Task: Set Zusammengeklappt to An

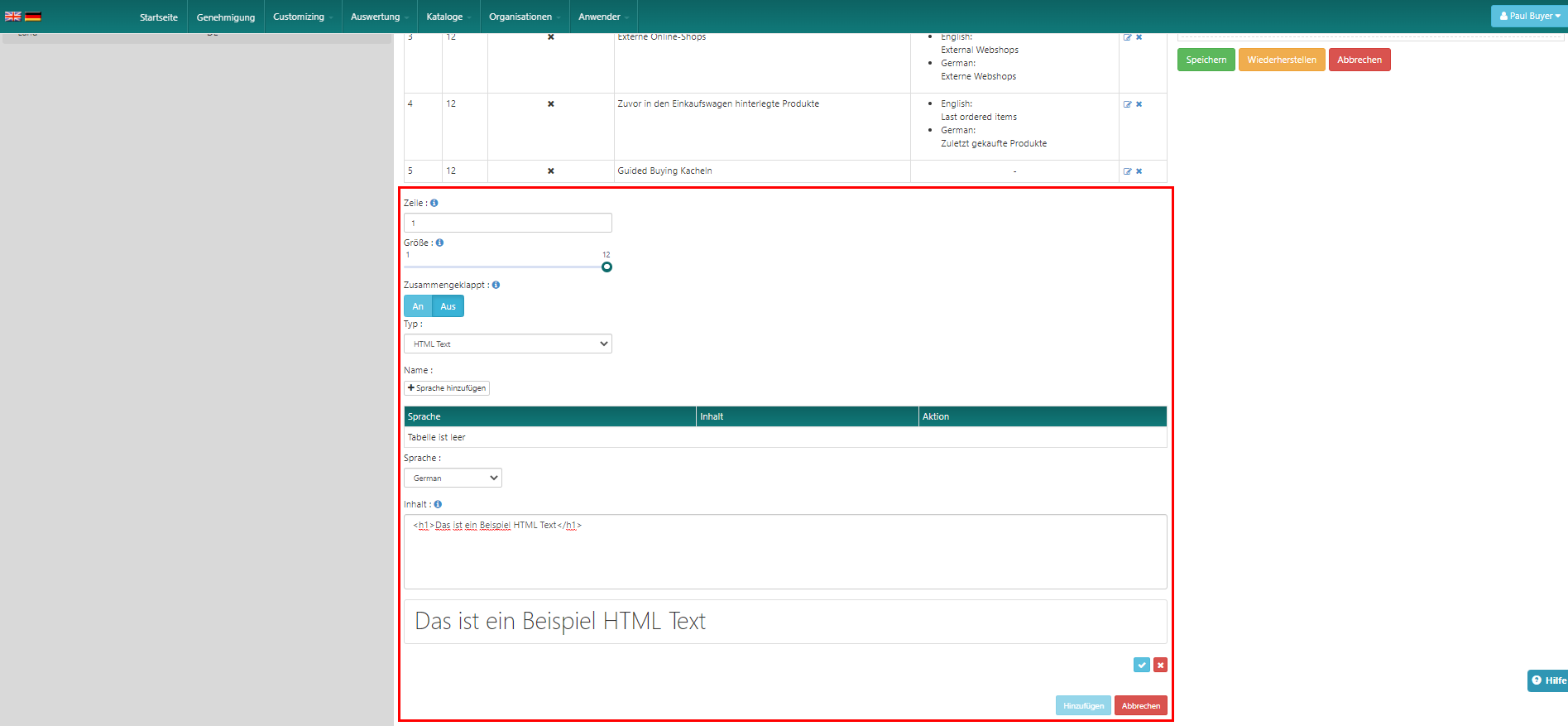Action: (x=418, y=306)
